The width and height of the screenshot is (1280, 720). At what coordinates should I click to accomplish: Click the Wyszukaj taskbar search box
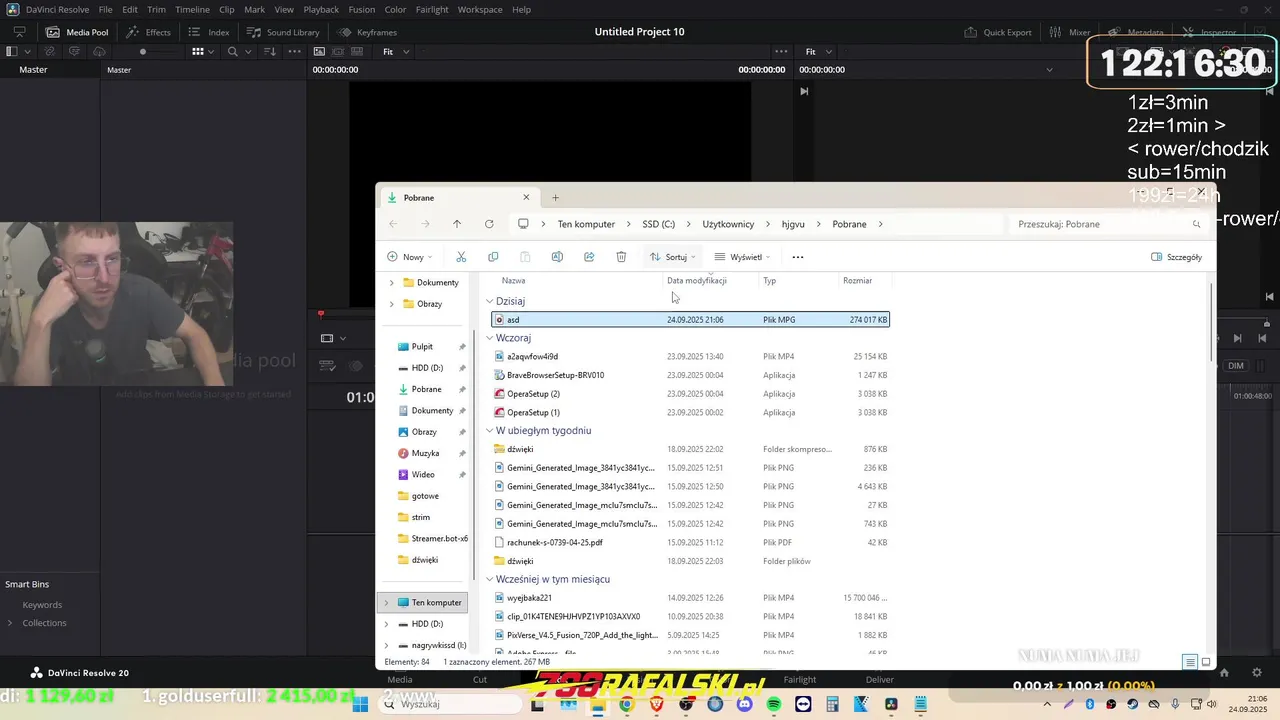(450, 704)
